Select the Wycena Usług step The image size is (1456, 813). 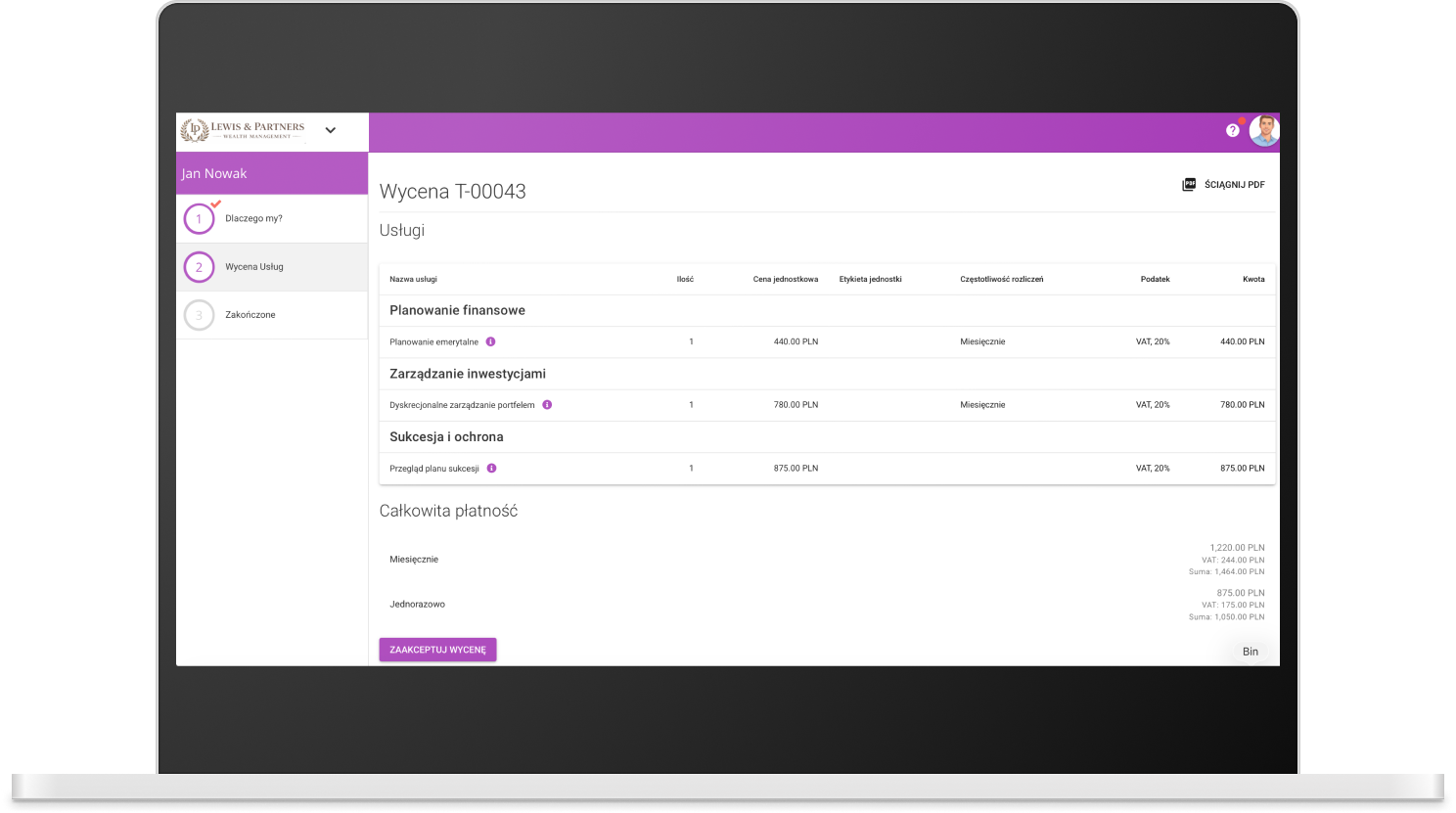point(254,266)
